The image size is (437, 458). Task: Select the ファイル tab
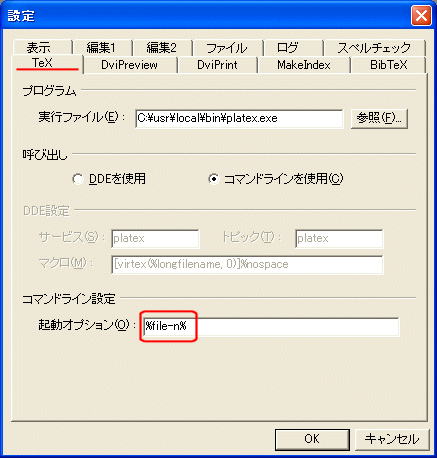[x=228, y=48]
